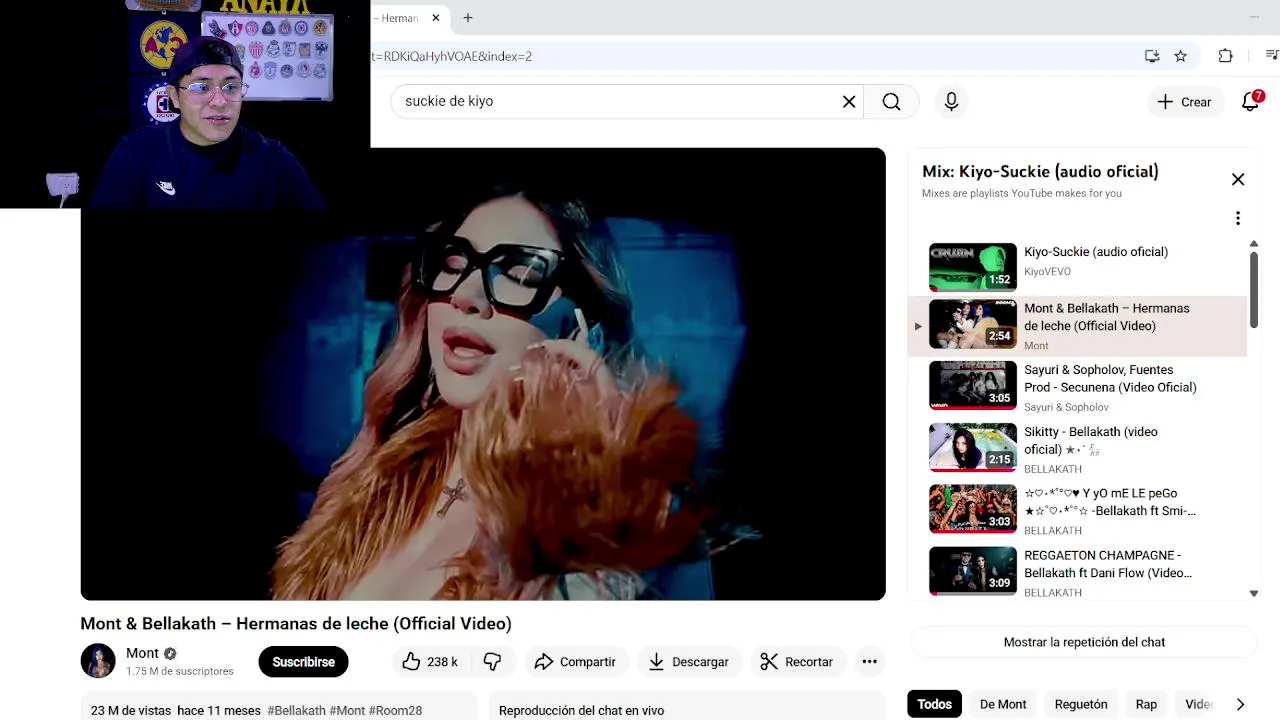
Task: Open the Mont channel avatar
Action: 98,661
